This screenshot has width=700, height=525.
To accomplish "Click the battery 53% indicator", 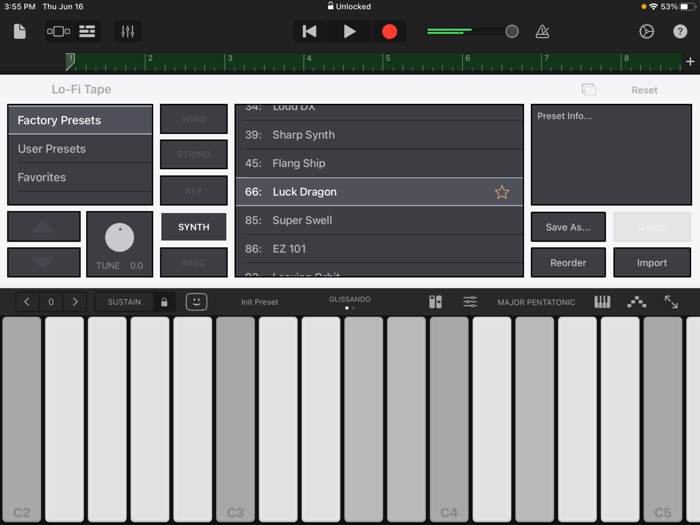I will click(x=677, y=7).
